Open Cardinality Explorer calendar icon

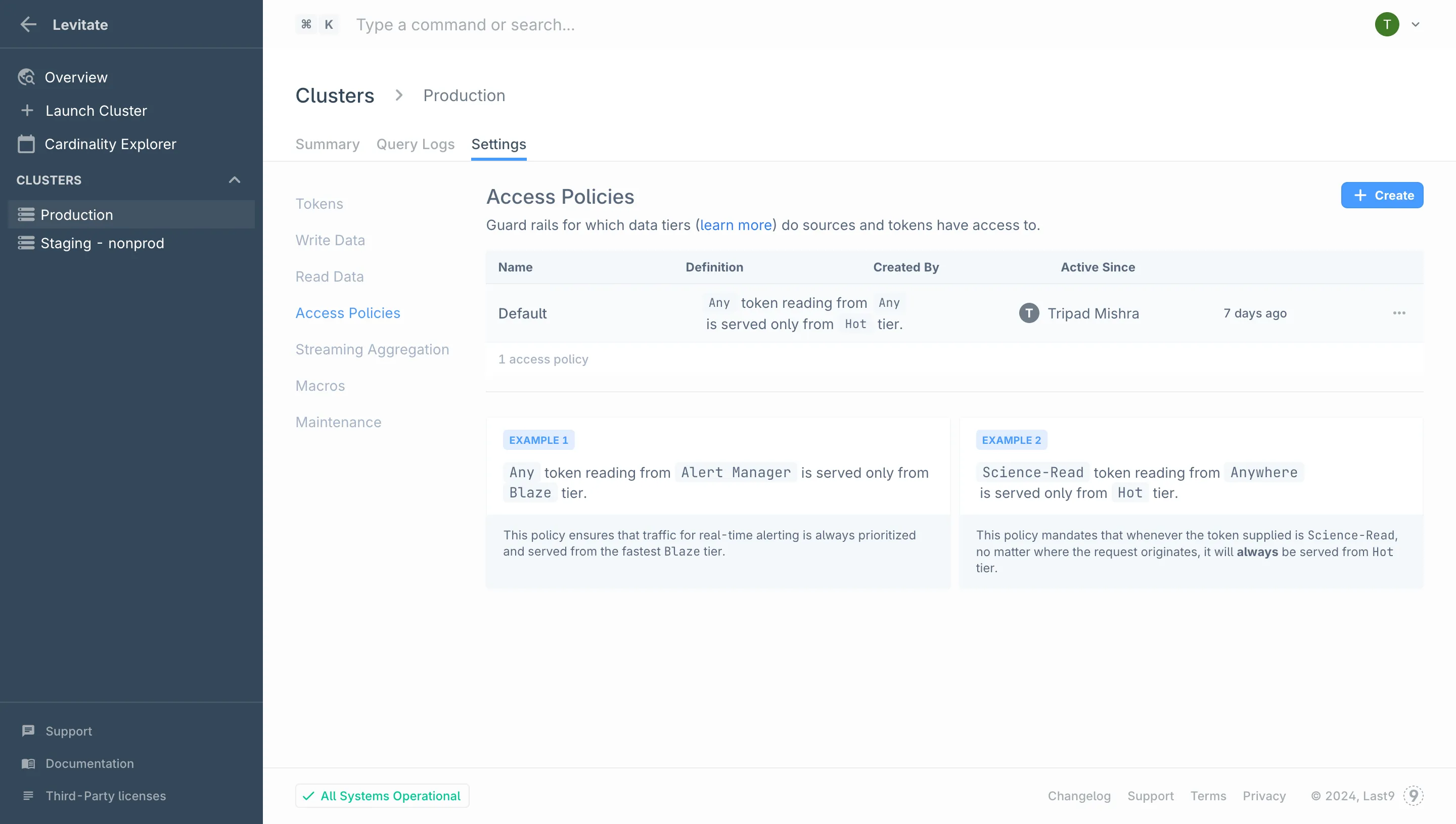tap(26, 144)
